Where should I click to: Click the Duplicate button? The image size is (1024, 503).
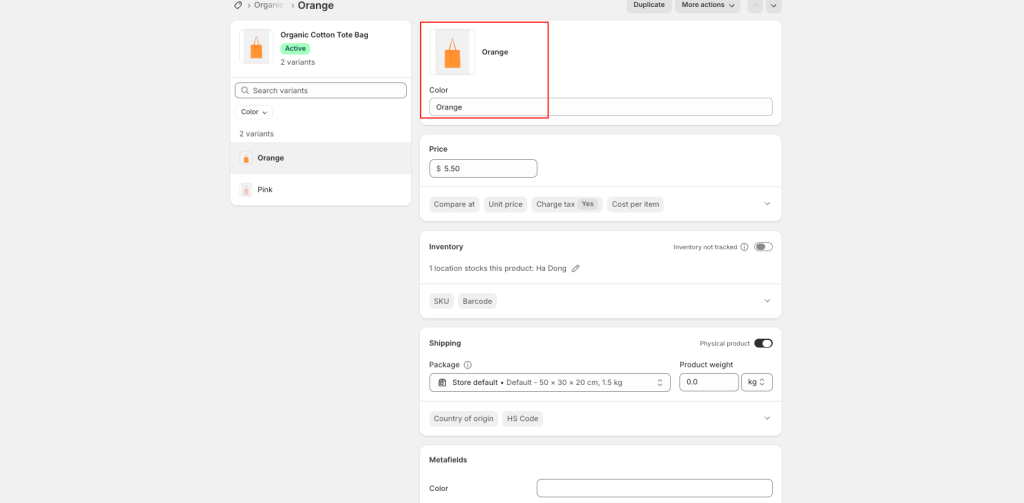(x=649, y=5)
